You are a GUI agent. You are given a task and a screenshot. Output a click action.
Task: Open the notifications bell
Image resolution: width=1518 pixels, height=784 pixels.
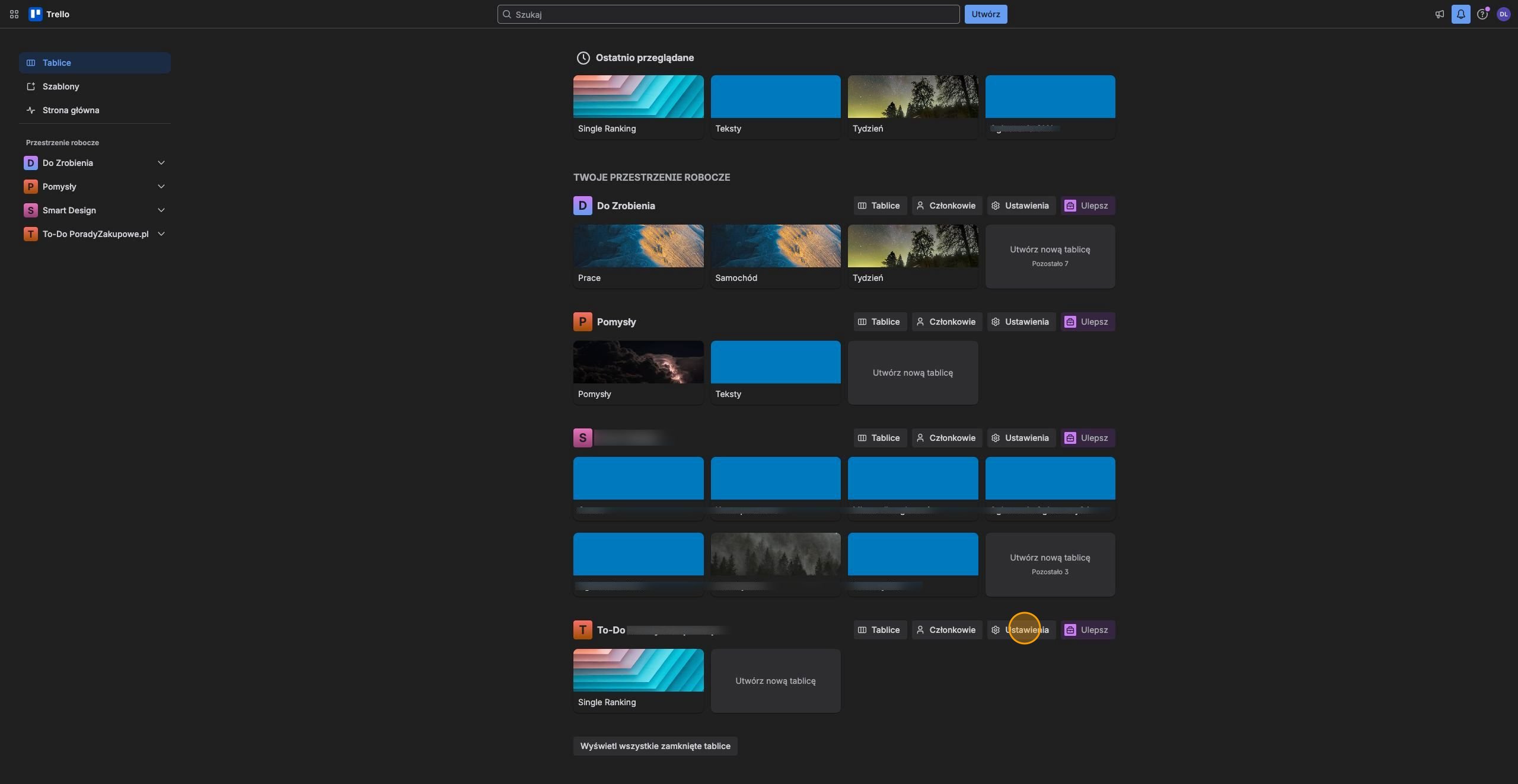click(x=1460, y=14)
